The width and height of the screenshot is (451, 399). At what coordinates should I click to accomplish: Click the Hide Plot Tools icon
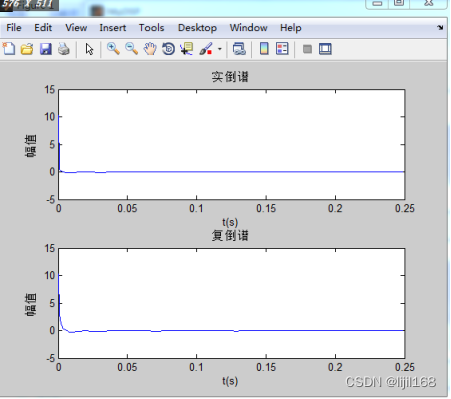307,49
